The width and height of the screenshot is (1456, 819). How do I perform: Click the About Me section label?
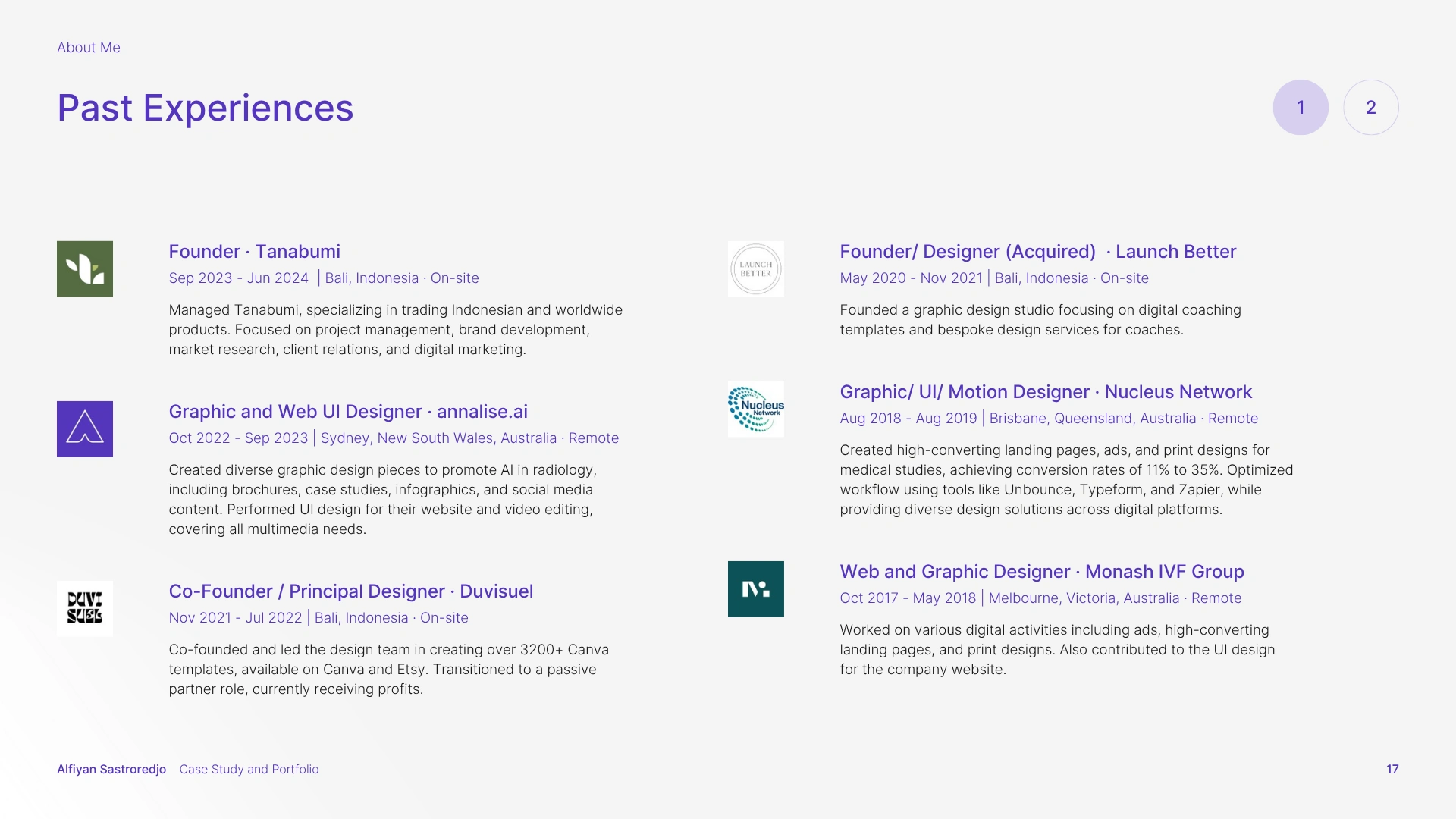point(88,48)
